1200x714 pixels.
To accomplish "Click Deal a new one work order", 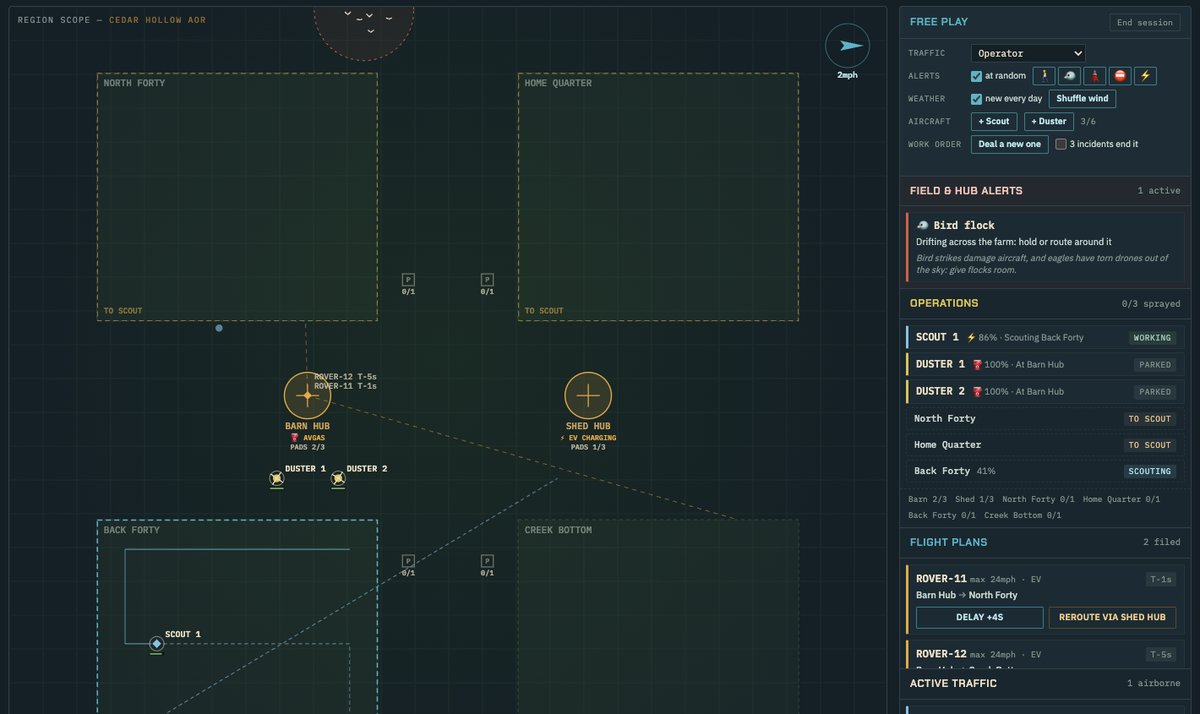I will (1009, 144).
